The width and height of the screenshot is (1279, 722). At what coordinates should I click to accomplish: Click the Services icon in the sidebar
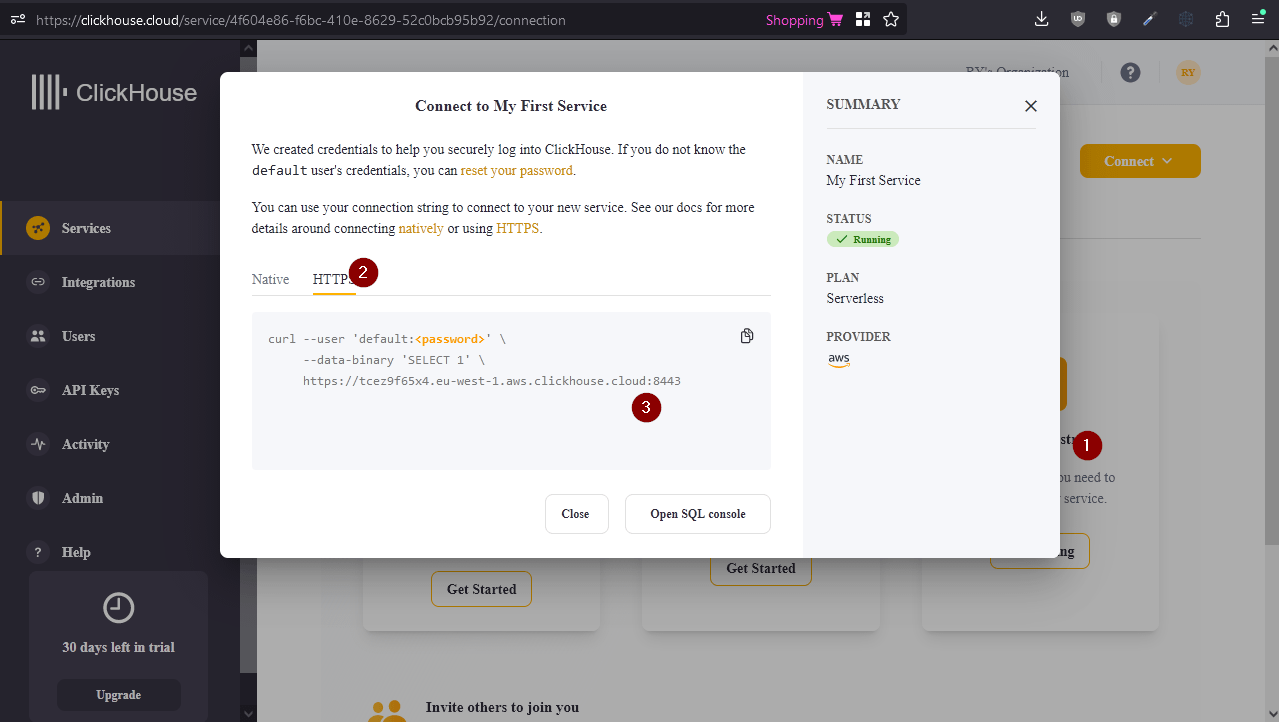pos(38,228)
